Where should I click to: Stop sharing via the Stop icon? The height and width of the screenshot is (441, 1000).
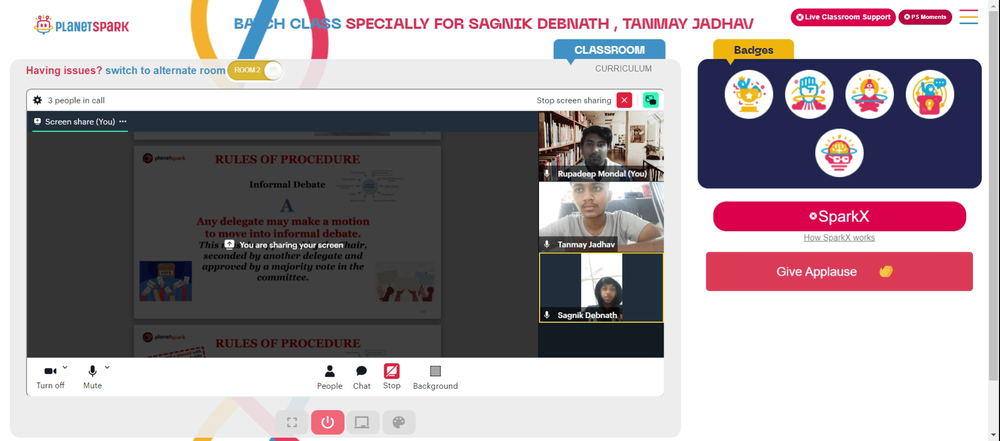pyautogui.click(x=392, y=377)
